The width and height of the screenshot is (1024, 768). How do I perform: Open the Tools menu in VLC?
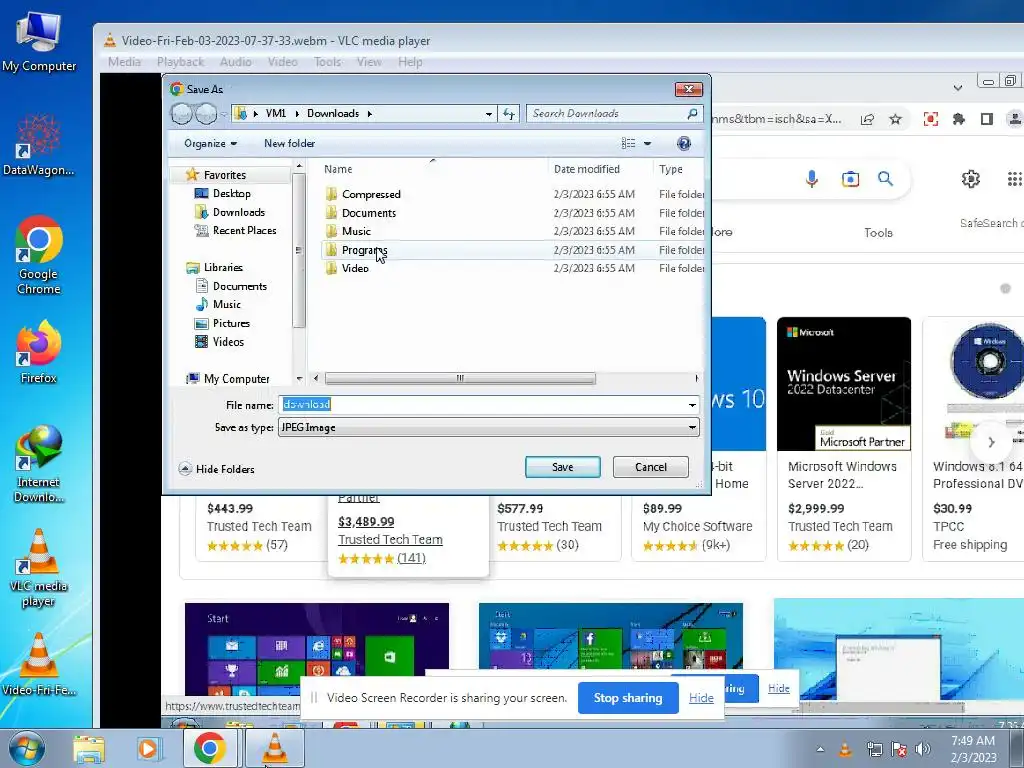pyautogui.click(x=327, y=62)
